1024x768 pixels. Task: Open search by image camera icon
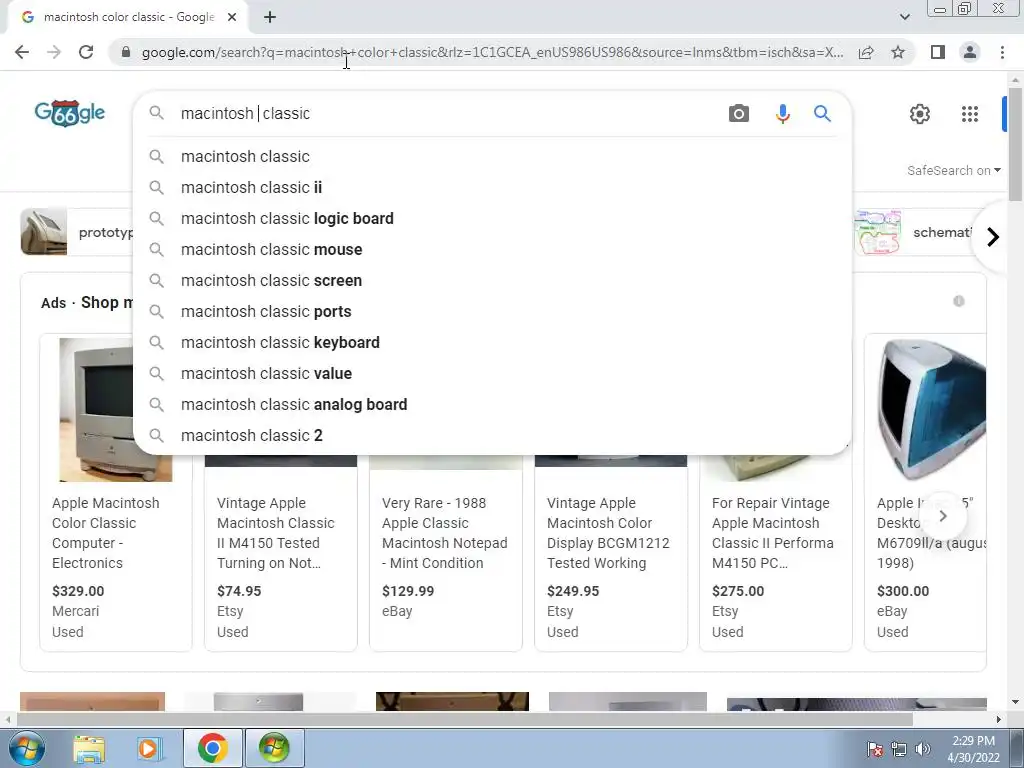pyautogui.click(x=739, y=114)
